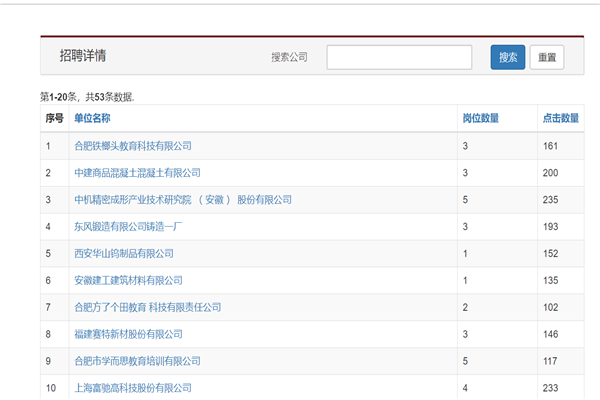Click 上海富驰高科技股份有限公司 link
The image size is (600, 400).
(132, 387)
